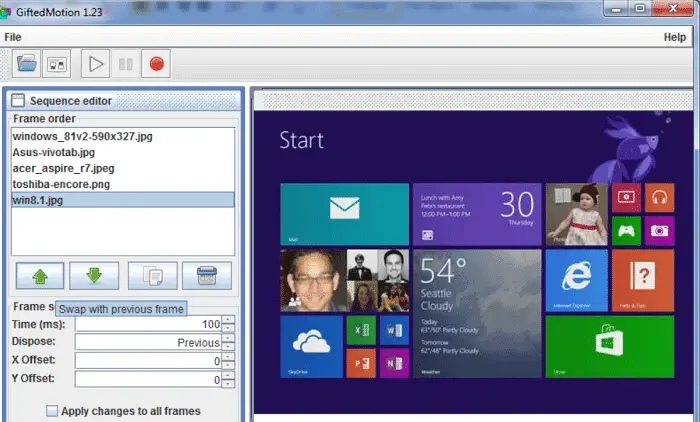Image resolution: width=700 pixels, height=422 pixels.
Task: Decrease Y Offset with down stepper
Action: (x=228, y=384)
